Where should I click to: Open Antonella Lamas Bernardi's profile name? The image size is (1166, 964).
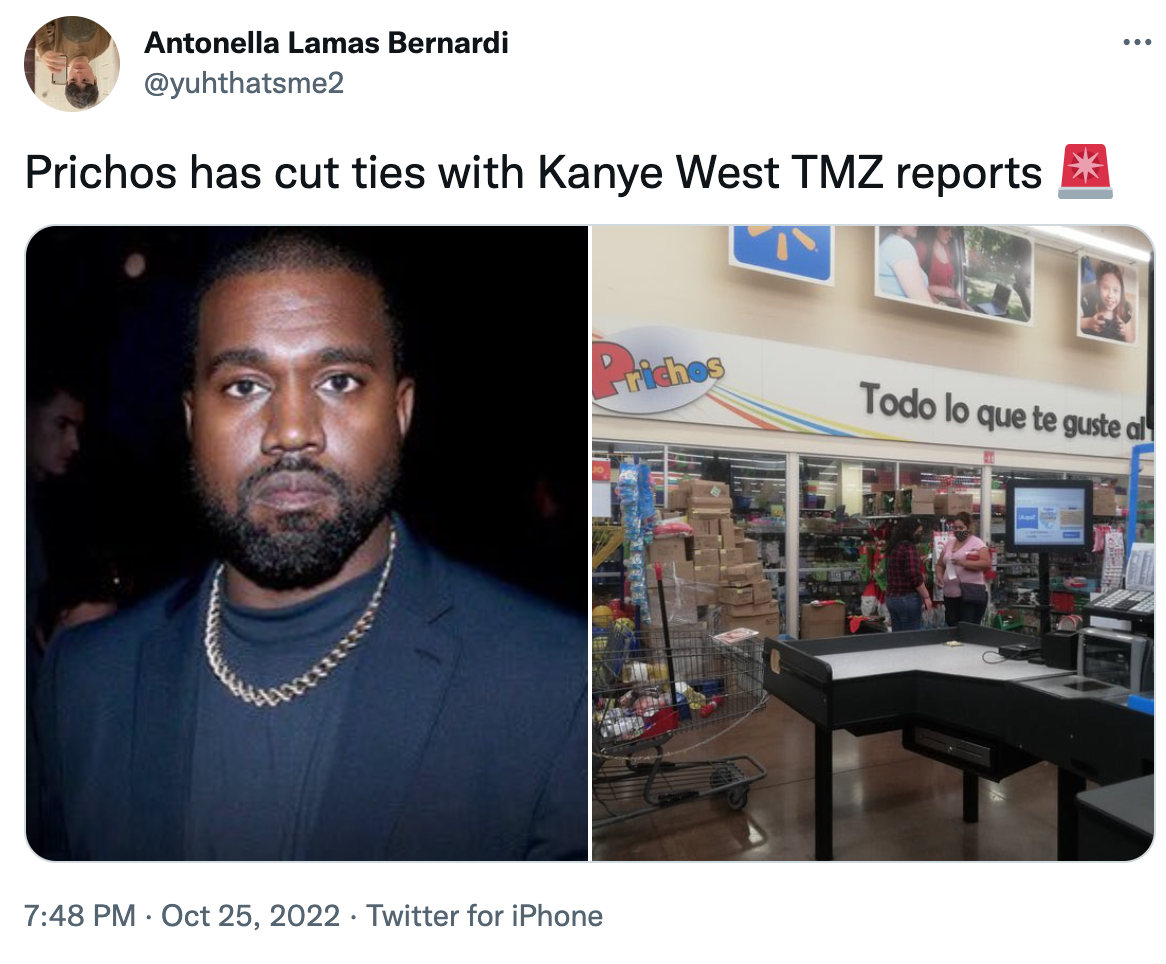[x=326, y=42]
